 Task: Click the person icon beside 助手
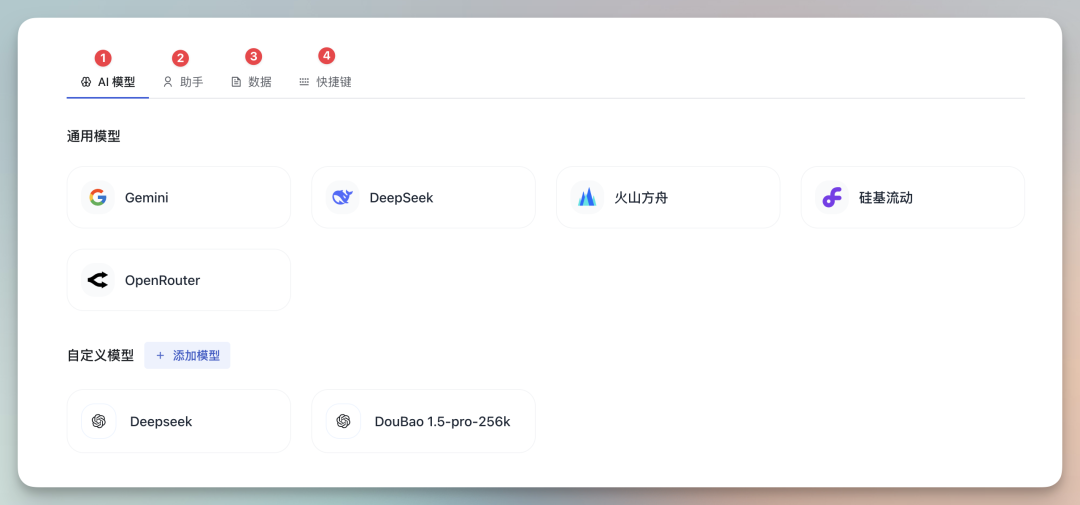167,82
